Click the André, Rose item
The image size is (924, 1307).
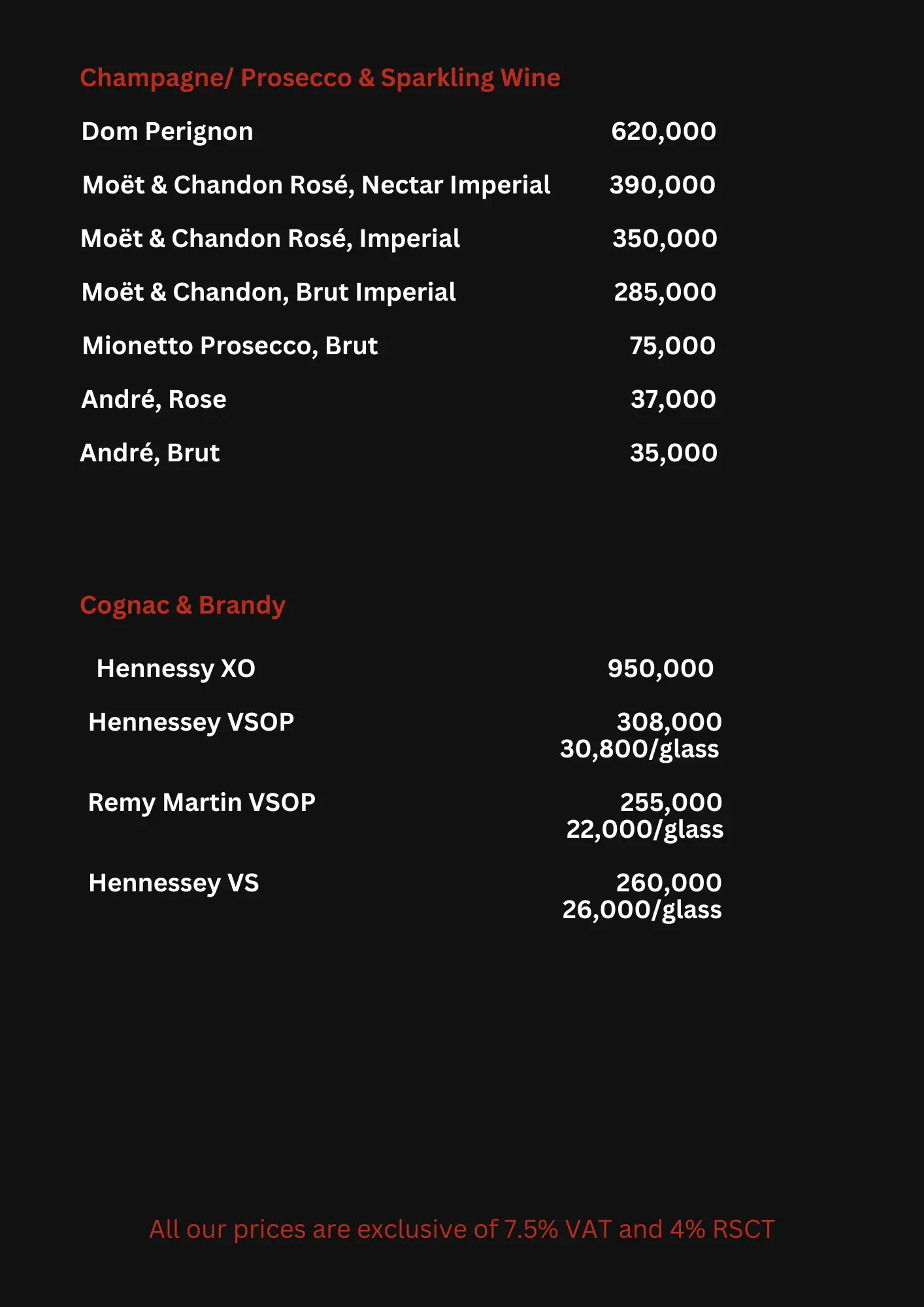pos(154,400)
